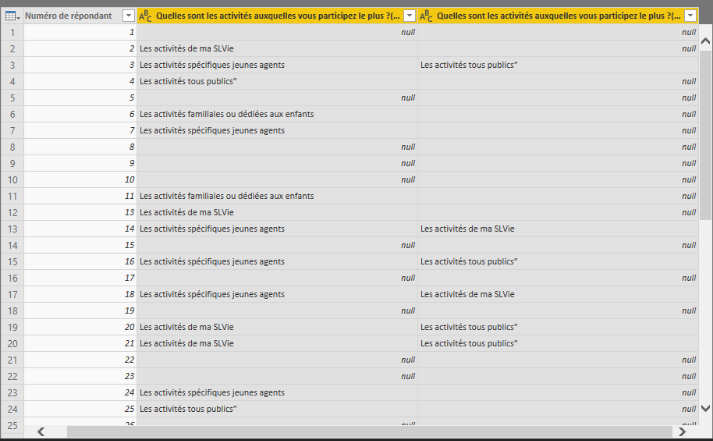Click 'Les activités tous publics' in second column, respondent 16
Screen dimensions: 713x441
tap(469, 261)
